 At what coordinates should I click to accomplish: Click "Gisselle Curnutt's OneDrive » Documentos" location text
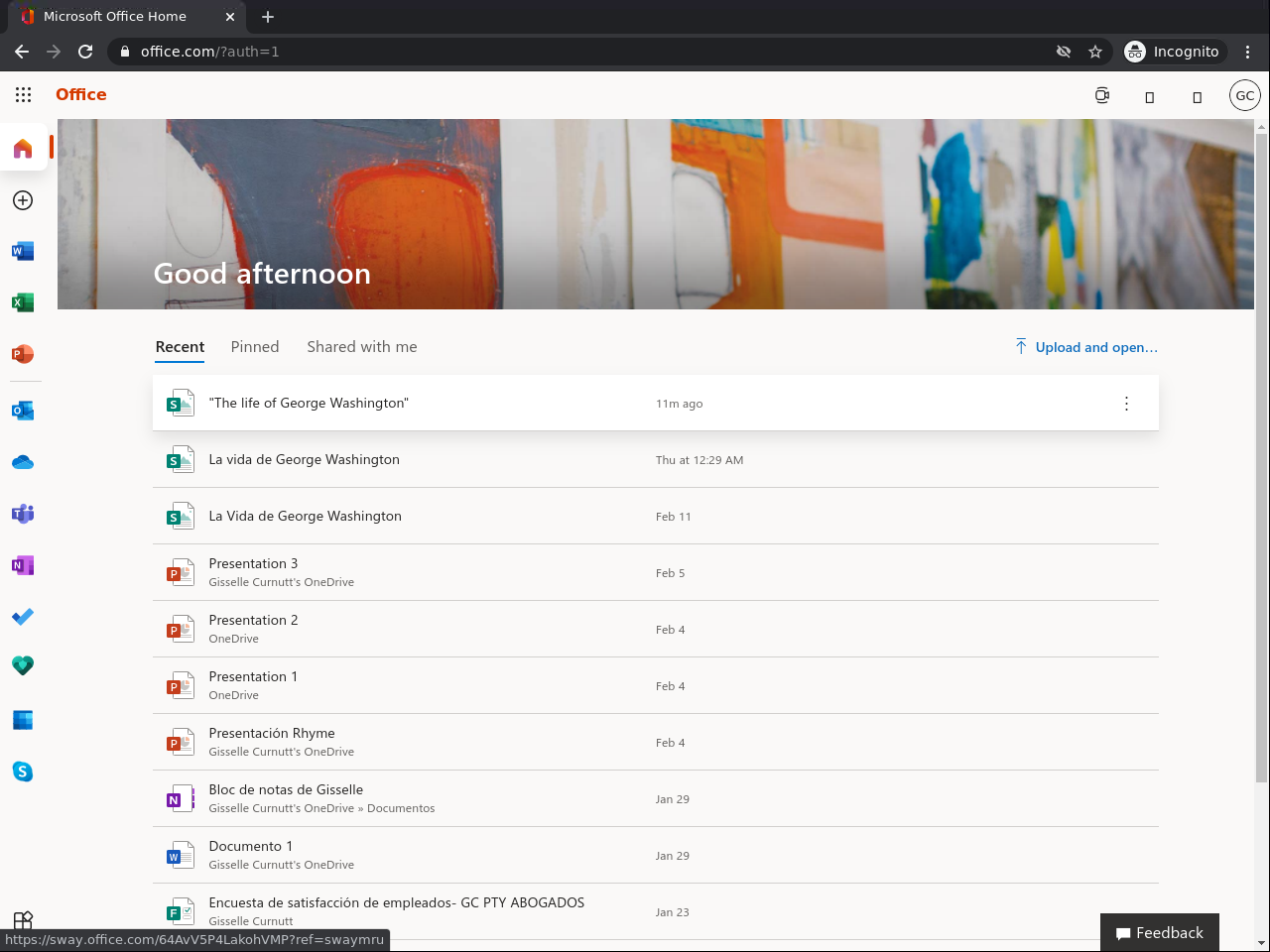pos(321,808)
